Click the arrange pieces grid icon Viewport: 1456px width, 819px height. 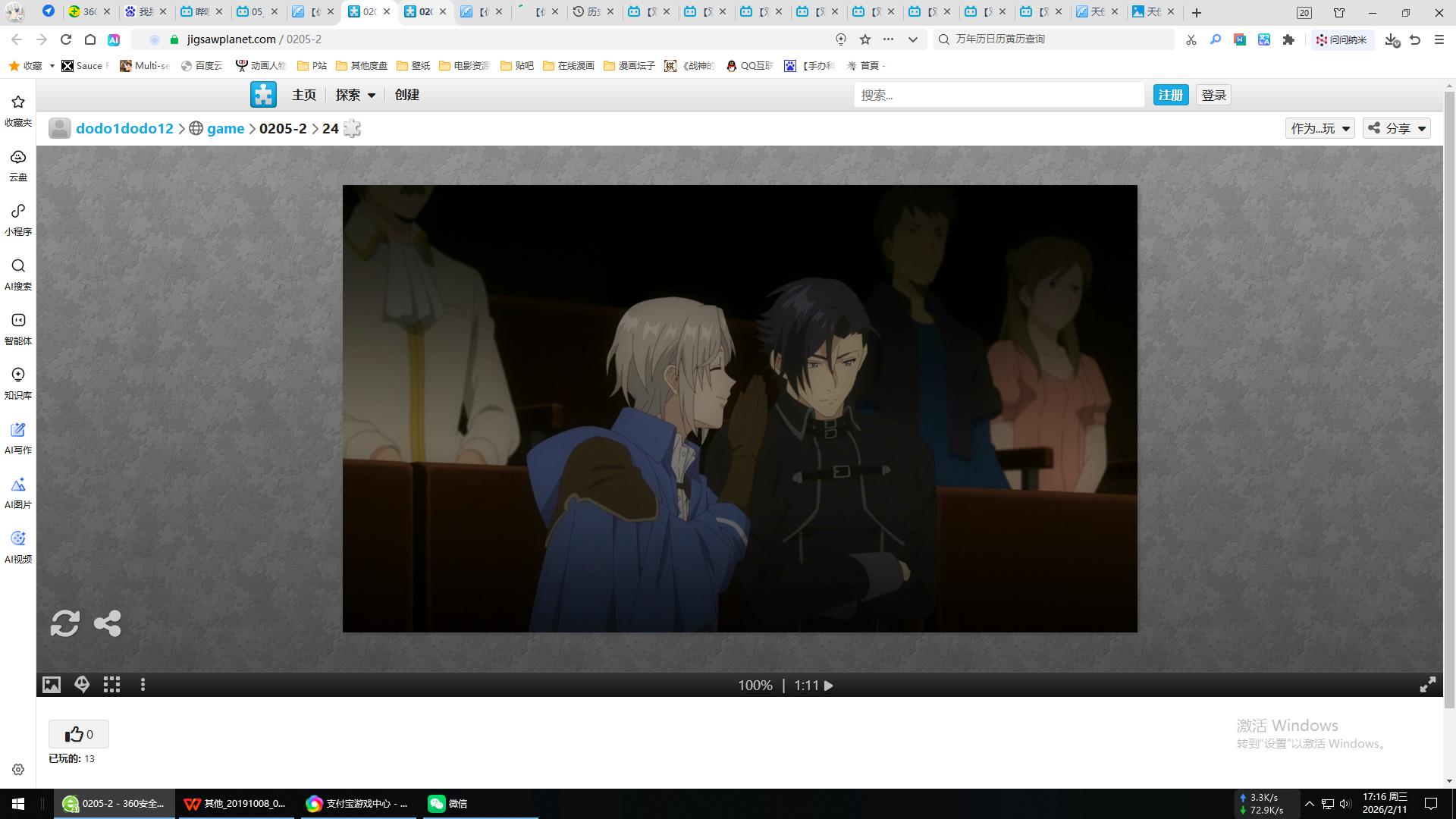111,685
